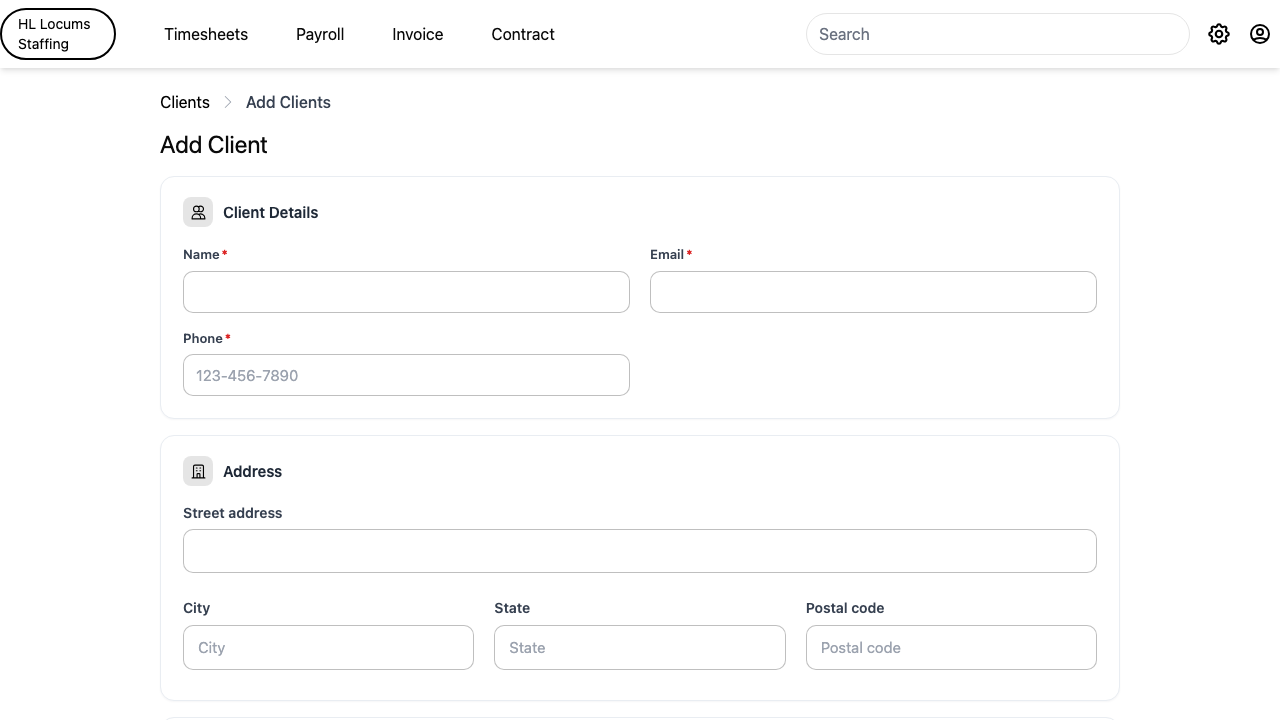This screenshot has height=720, width=1280.
Task: Click the Add Client page heading
Action: click(214, 145)
